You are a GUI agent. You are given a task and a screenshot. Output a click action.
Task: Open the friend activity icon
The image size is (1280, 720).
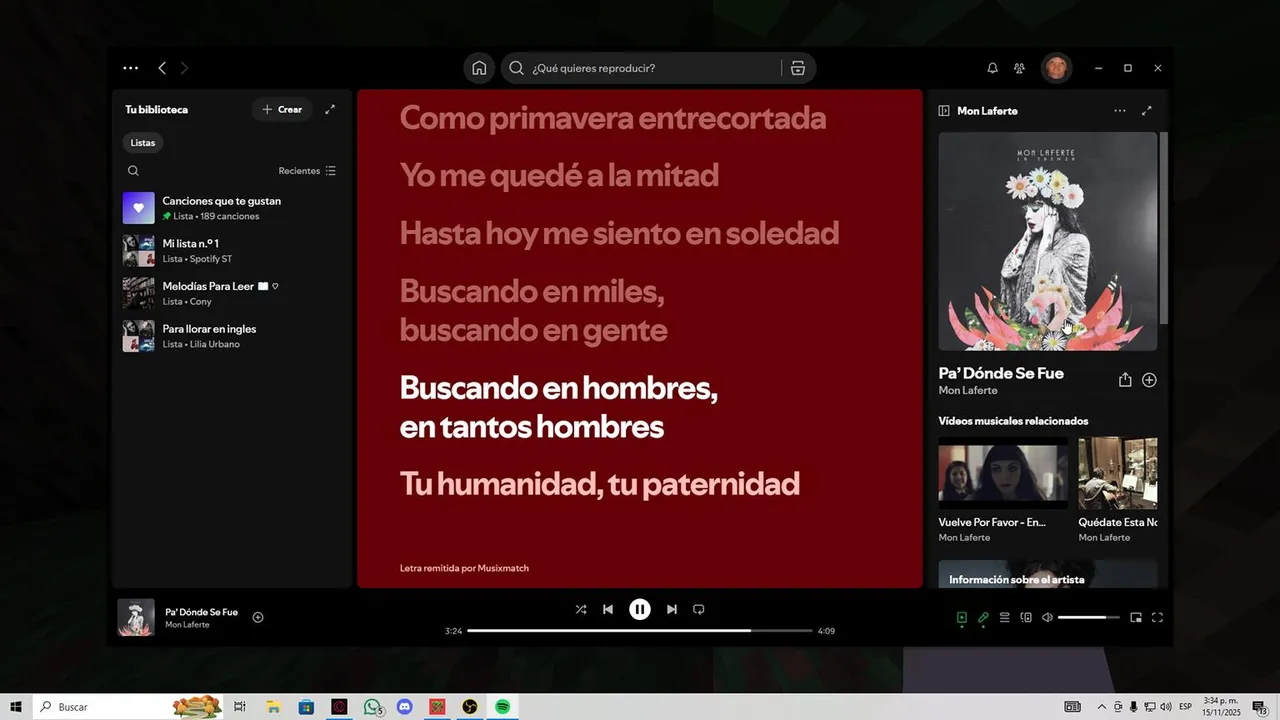1019,68
